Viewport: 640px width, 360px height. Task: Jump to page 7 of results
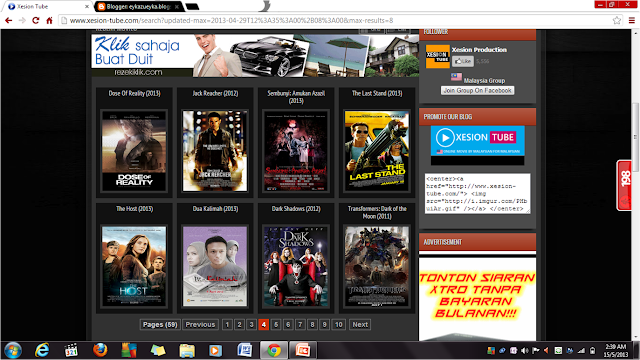point(300,324)
